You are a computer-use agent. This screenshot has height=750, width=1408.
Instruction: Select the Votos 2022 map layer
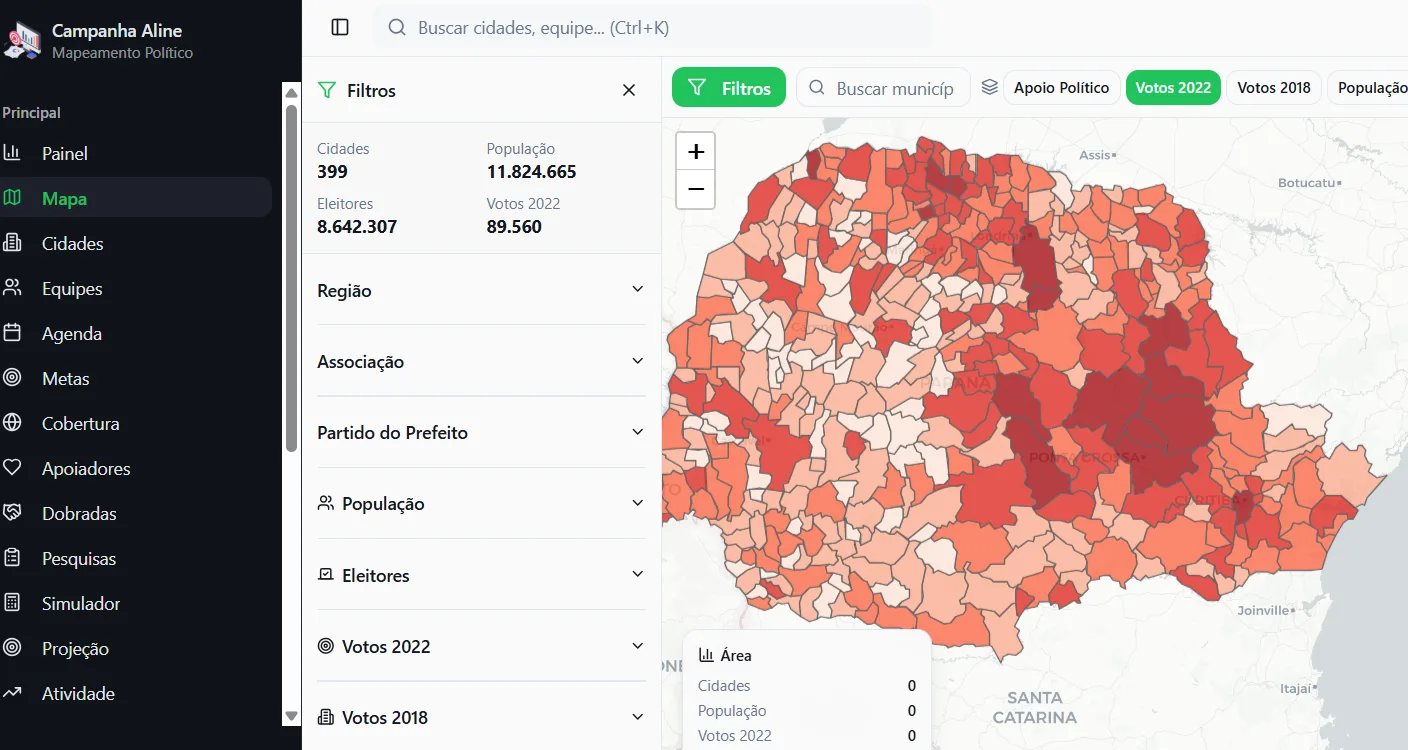1173,88
